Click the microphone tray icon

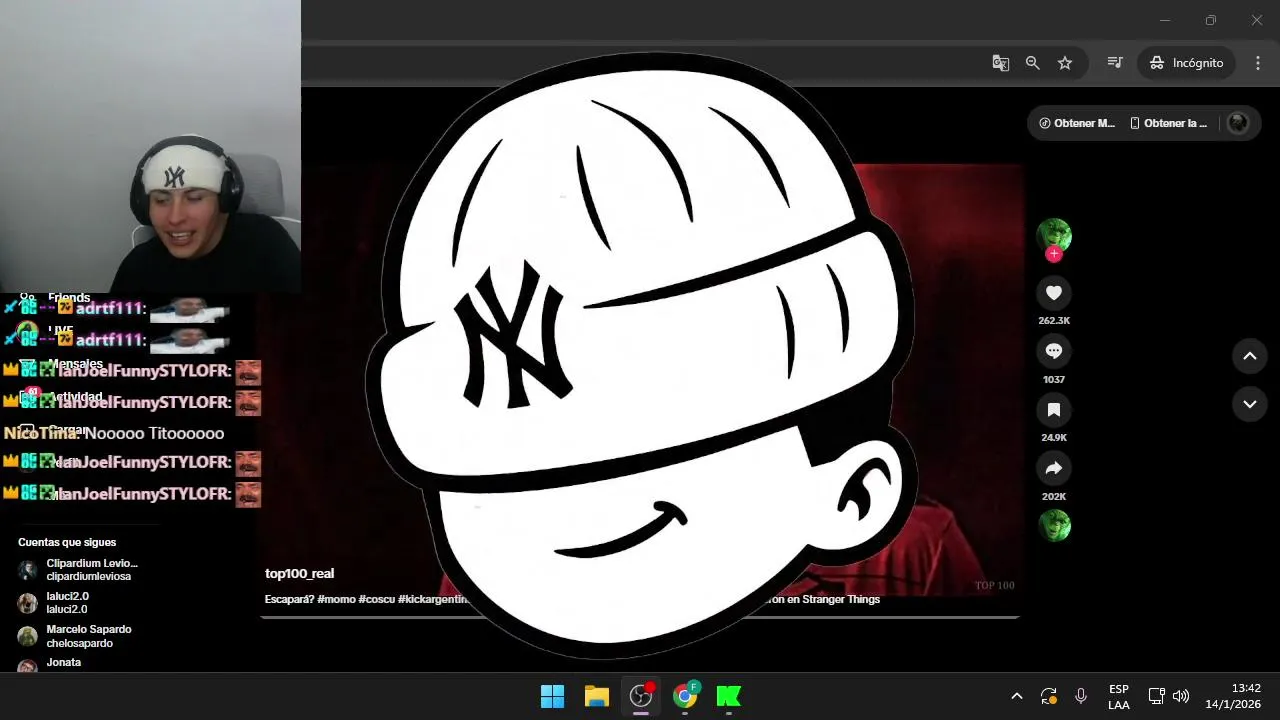tap(1081, 696)
